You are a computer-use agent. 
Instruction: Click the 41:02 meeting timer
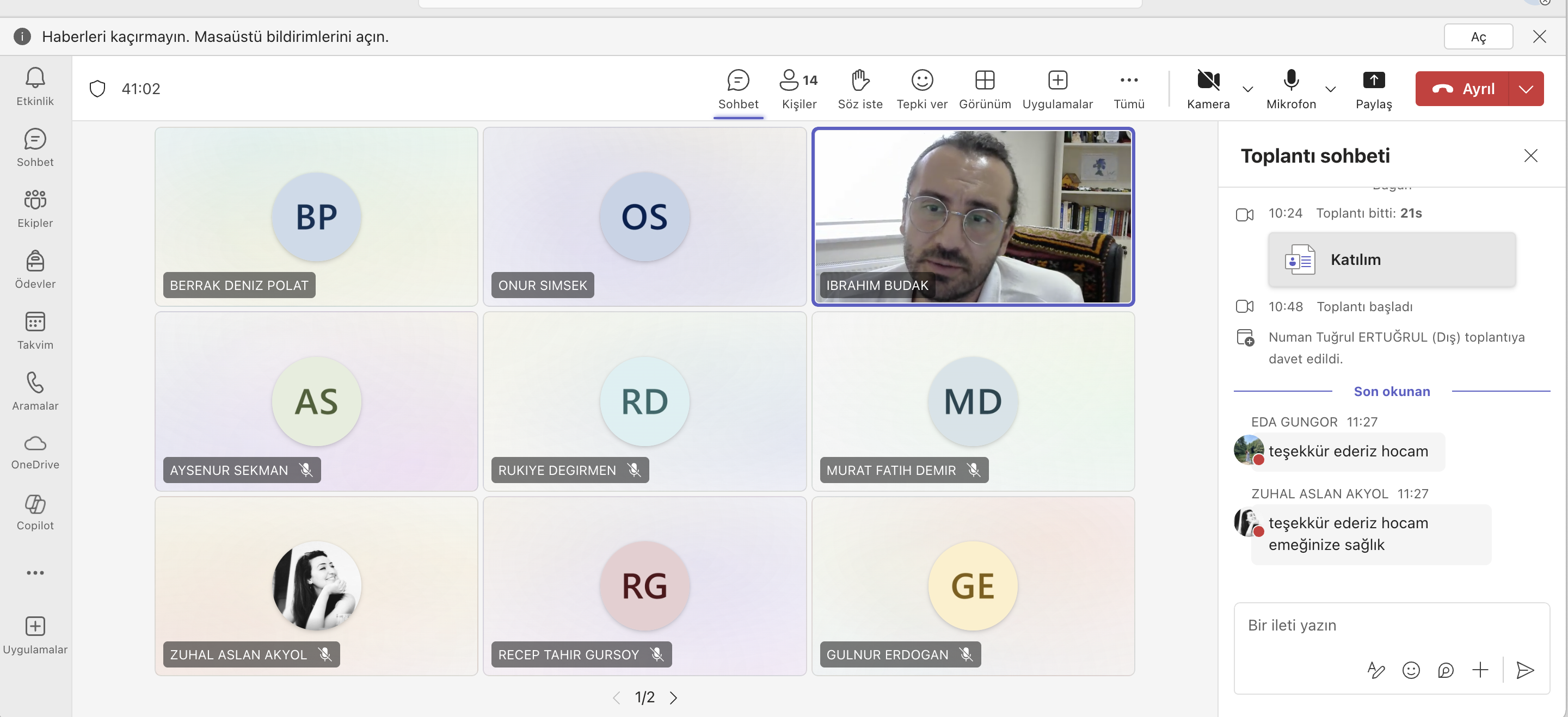tap(140, 89)
